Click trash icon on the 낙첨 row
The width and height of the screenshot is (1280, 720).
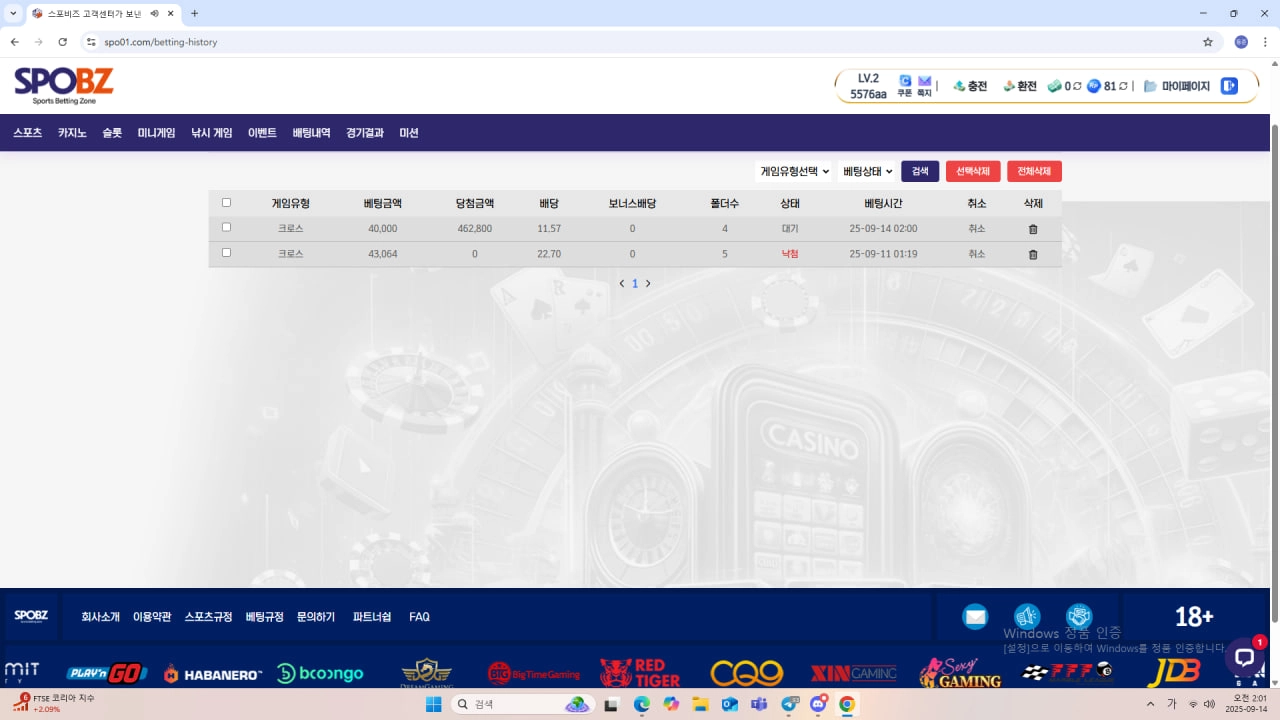[1033, 254]
